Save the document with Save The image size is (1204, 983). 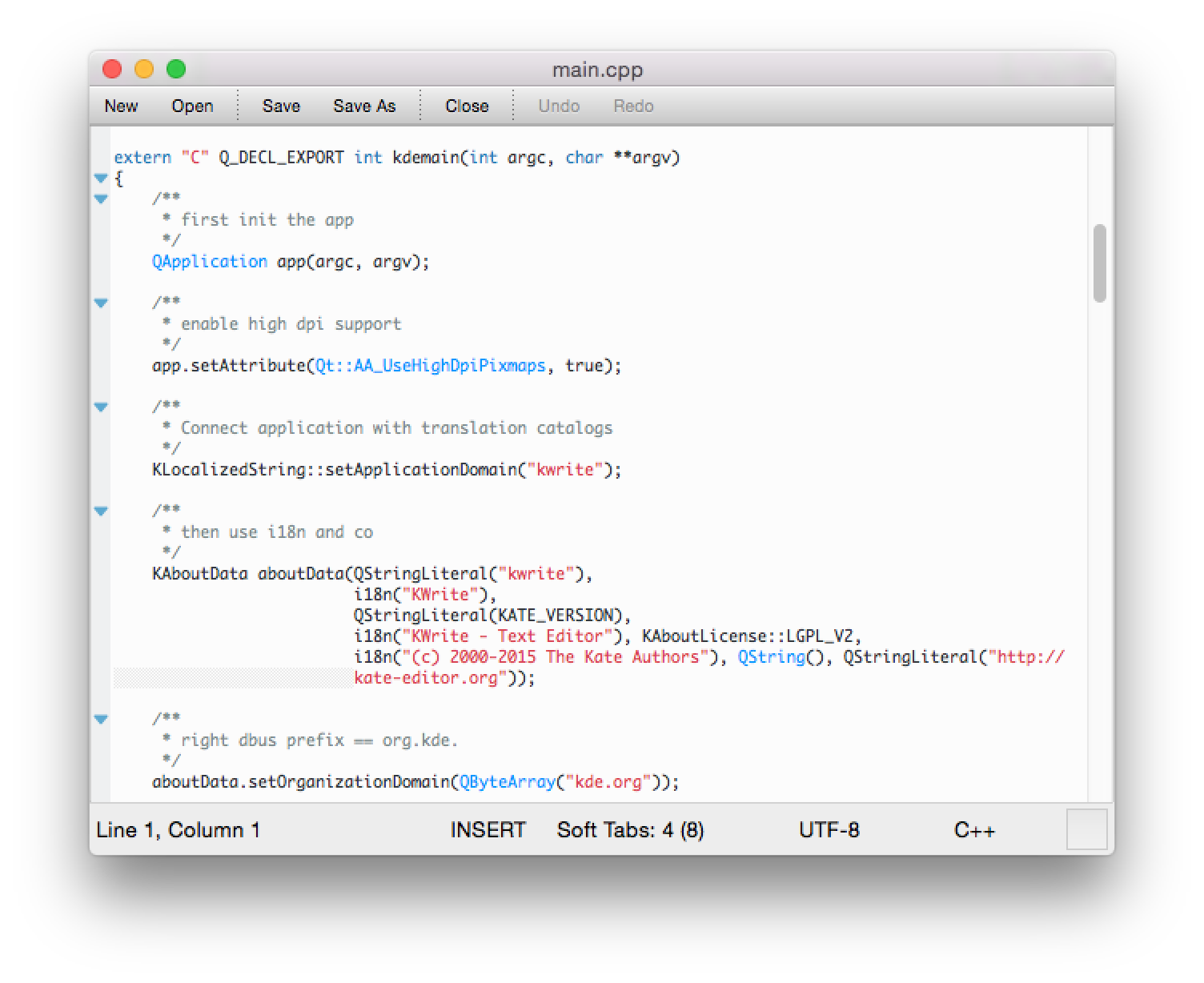pyautogui.click(x=281, y=106)
